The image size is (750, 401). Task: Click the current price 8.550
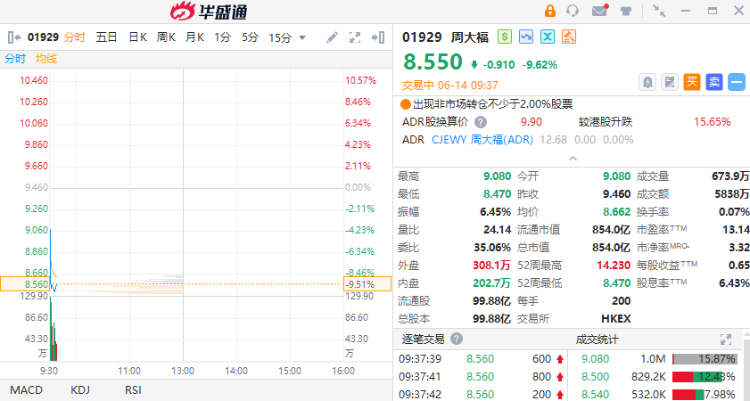coord(433,62)
